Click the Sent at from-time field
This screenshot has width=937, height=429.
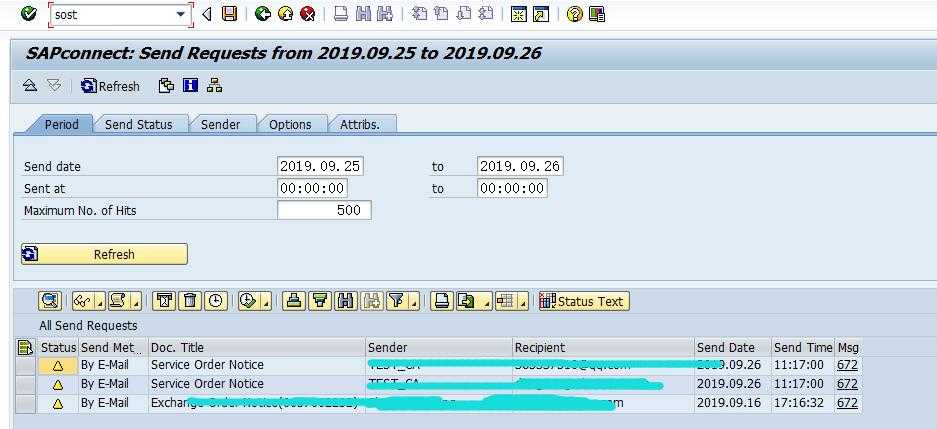[x=313, y=188]
